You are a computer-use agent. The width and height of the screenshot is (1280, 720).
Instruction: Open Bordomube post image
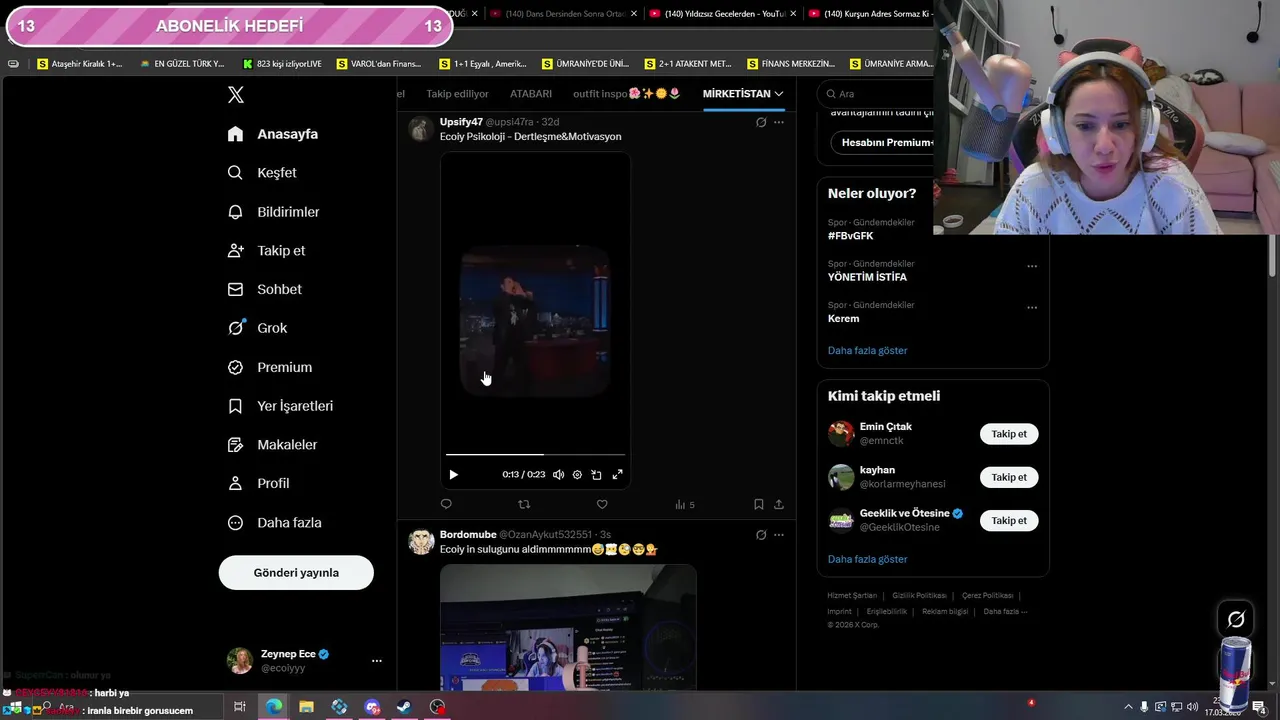point(568,627)
